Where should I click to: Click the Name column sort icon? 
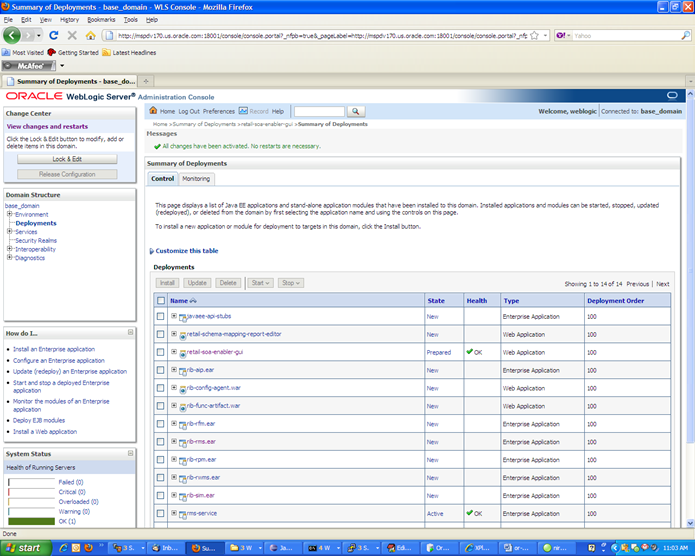193,301
